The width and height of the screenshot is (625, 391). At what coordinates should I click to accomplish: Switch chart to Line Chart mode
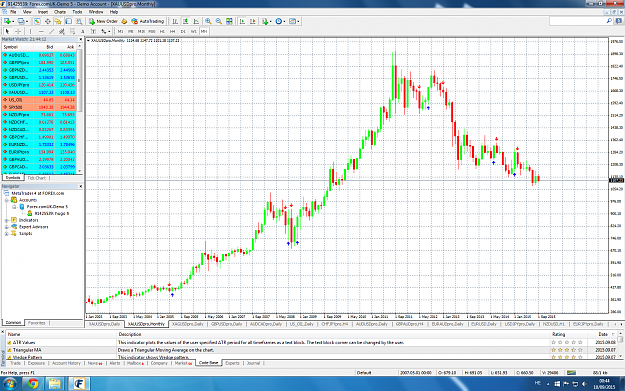click(x=196, y=21)
